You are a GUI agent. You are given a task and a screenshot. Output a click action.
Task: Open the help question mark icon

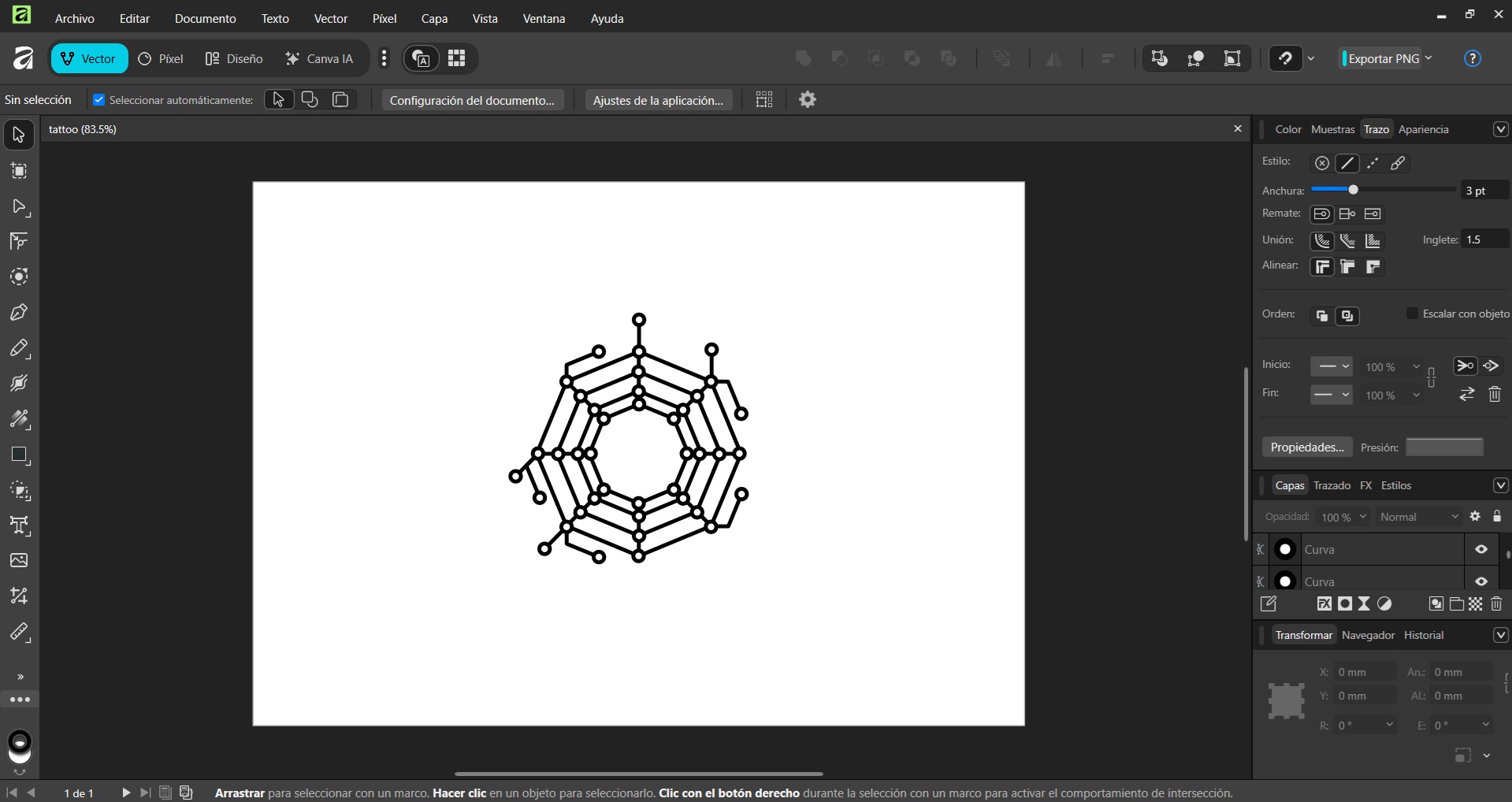click(x=1472, y=58)
